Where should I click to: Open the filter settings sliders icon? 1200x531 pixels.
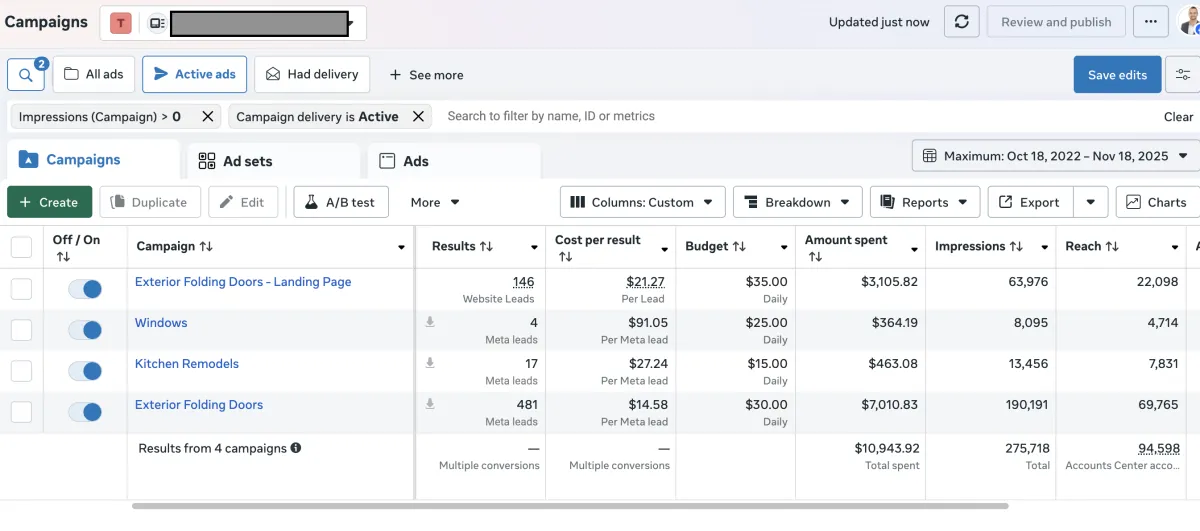pos(1184,75)
